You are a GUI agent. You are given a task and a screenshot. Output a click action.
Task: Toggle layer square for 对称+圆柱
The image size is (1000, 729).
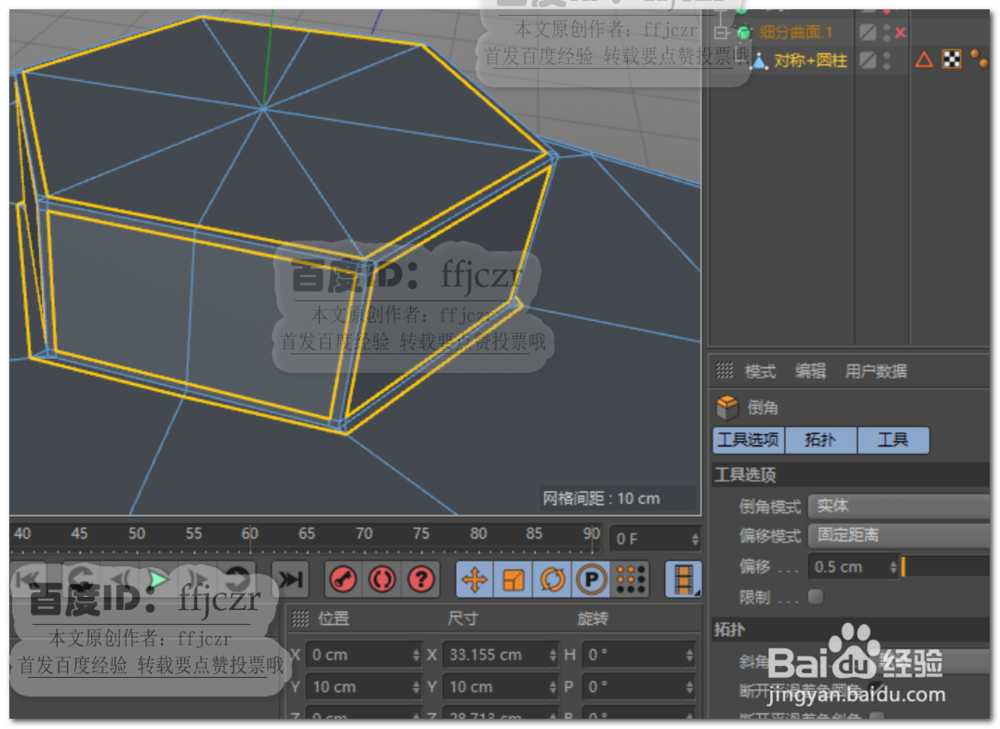click(x=867, y=60)
